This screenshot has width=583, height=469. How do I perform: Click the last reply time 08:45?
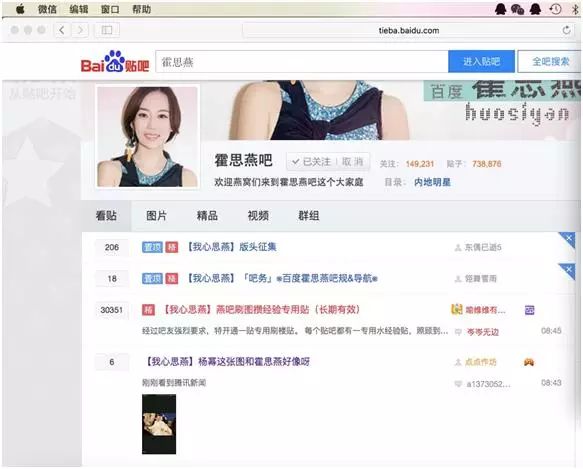[x=551, y=330]
